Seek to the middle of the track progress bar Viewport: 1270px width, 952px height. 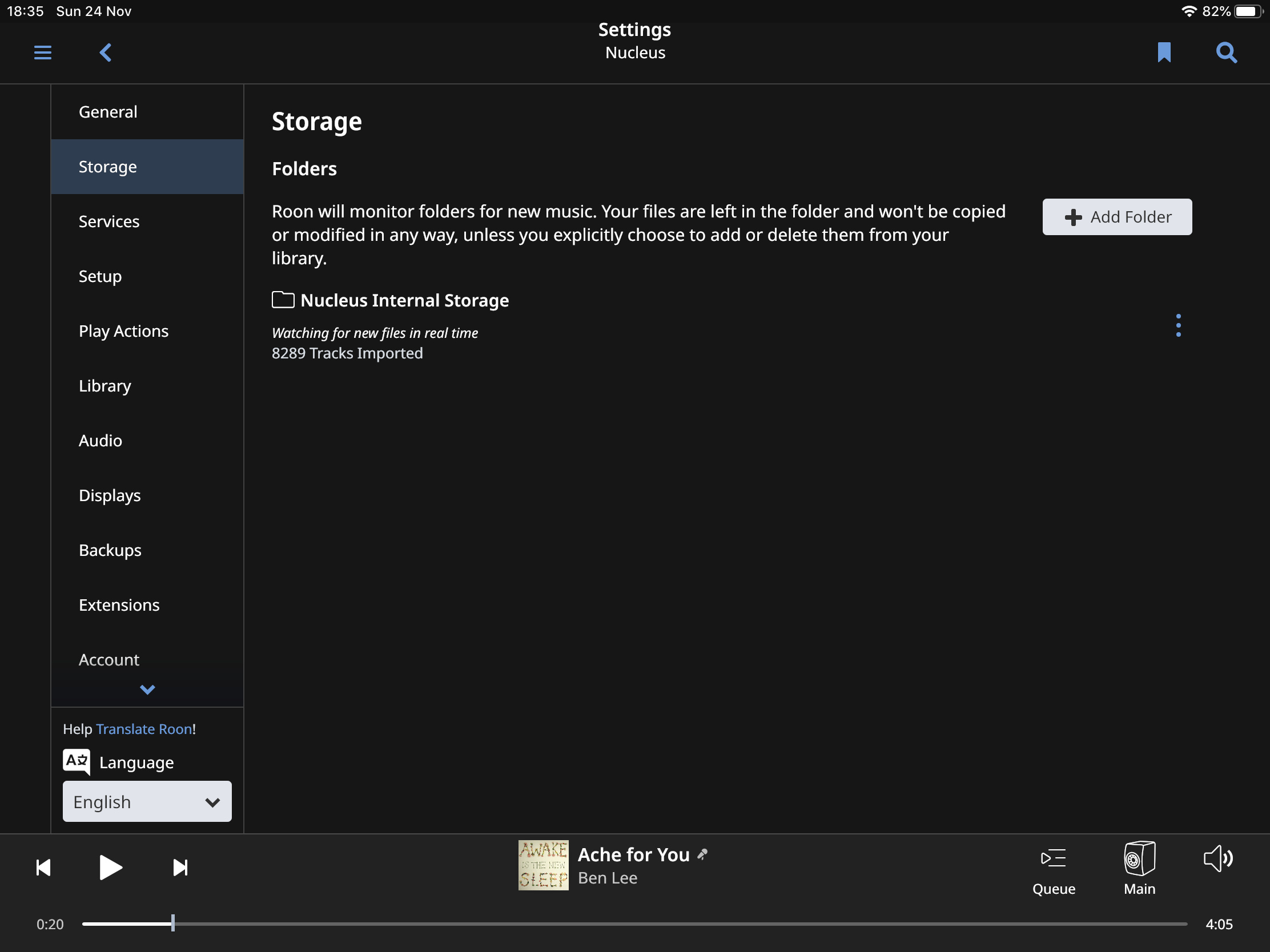pos(634,924)
